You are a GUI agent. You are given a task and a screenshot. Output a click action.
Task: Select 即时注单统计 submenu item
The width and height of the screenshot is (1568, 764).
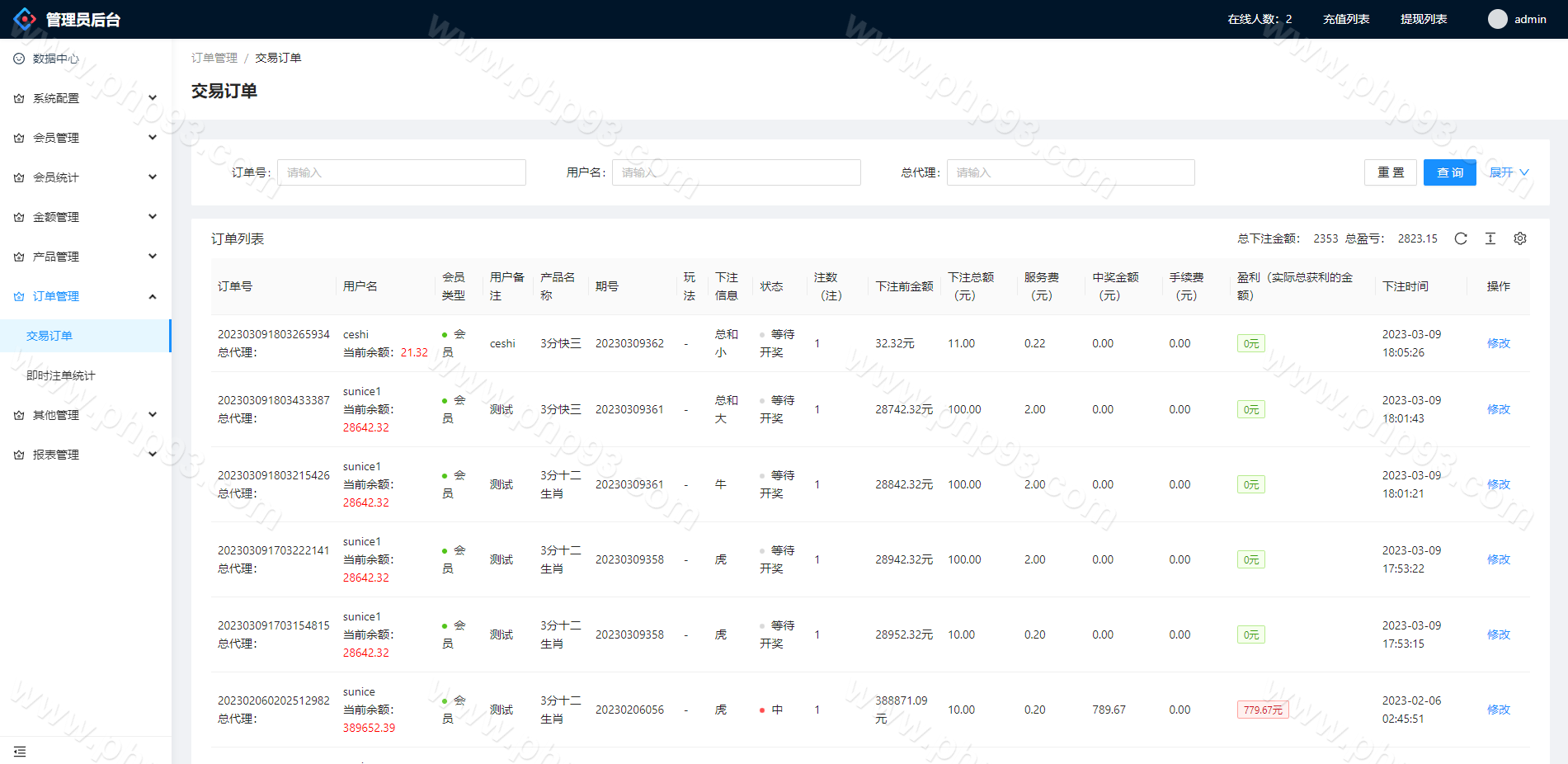click(61, 375)
